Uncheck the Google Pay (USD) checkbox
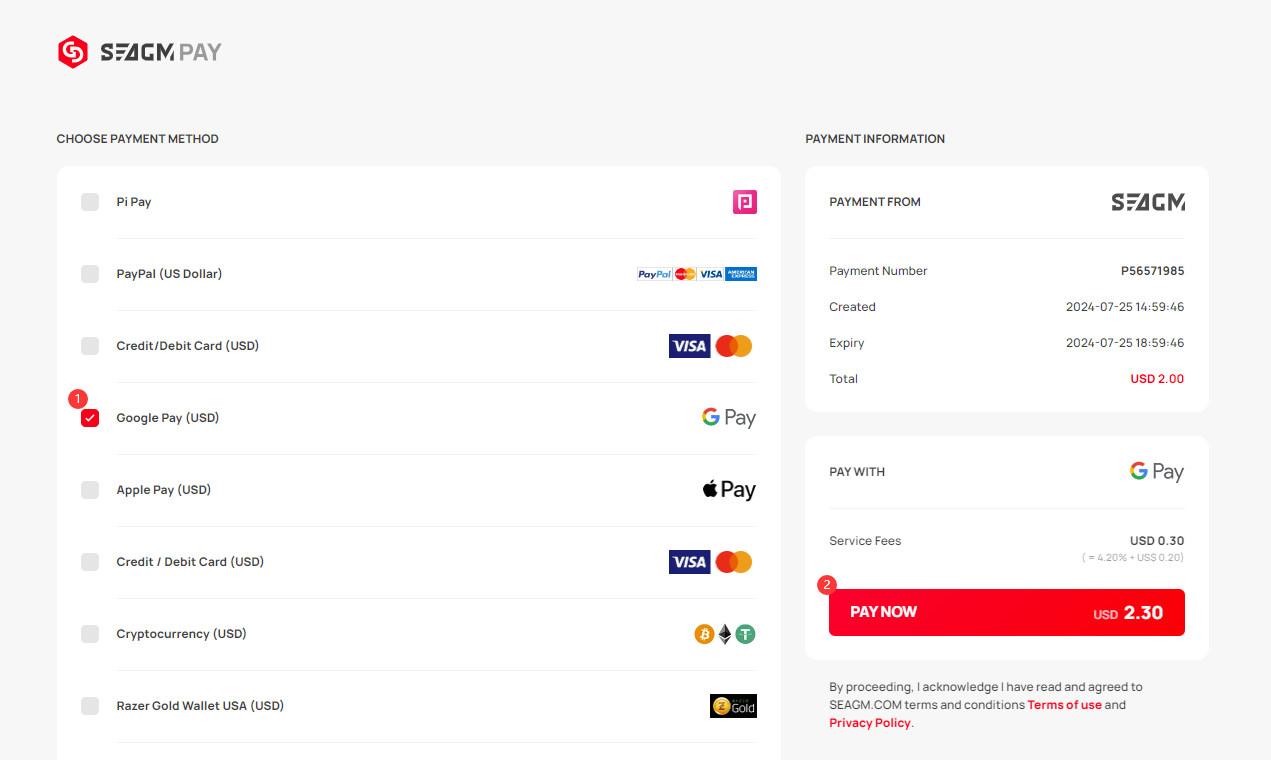 click(90, 418)
